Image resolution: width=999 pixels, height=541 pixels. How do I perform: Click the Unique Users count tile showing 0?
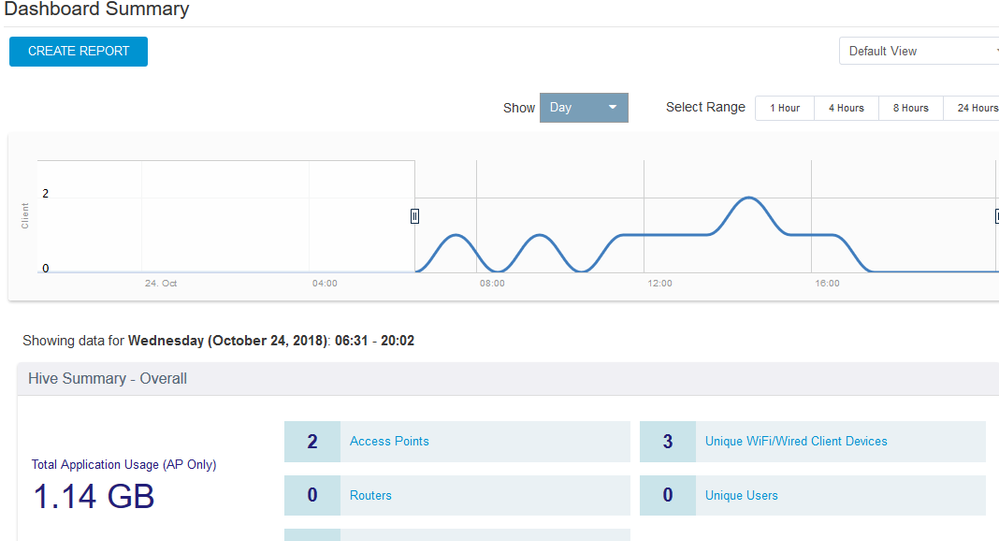point(667,495)
